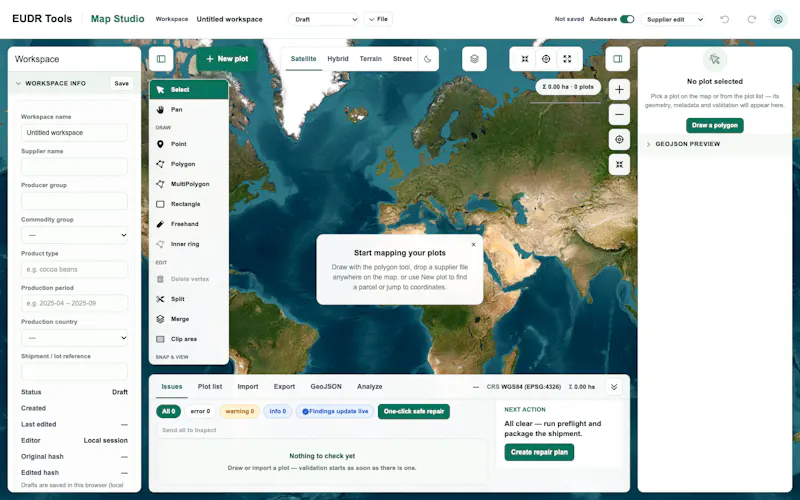800x500 pixels.
Task: Switch to Terrain basemap tab
Action: pyautogui.click(x=370, y=59)
